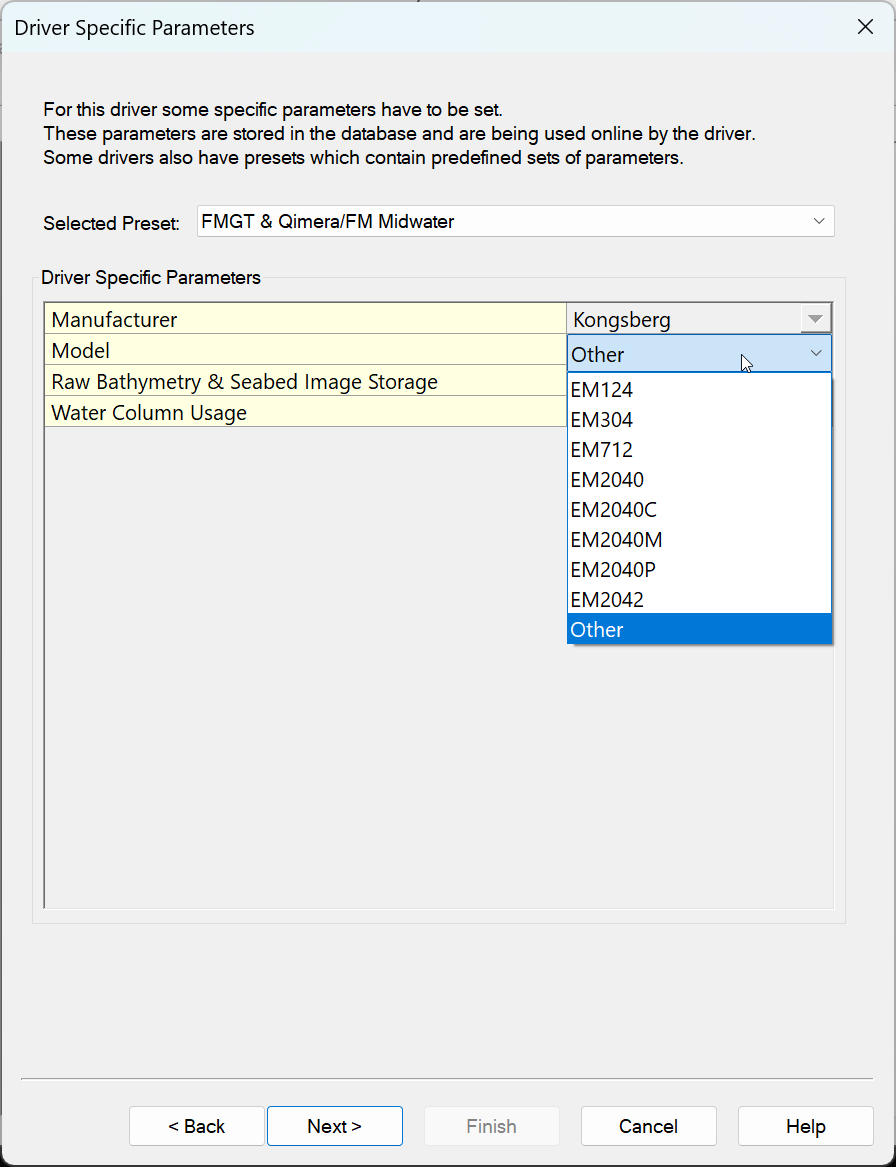Expand the Manufacturer Kongsberg dropdown arrow
896x1167 pixels.
click(815, 320)
